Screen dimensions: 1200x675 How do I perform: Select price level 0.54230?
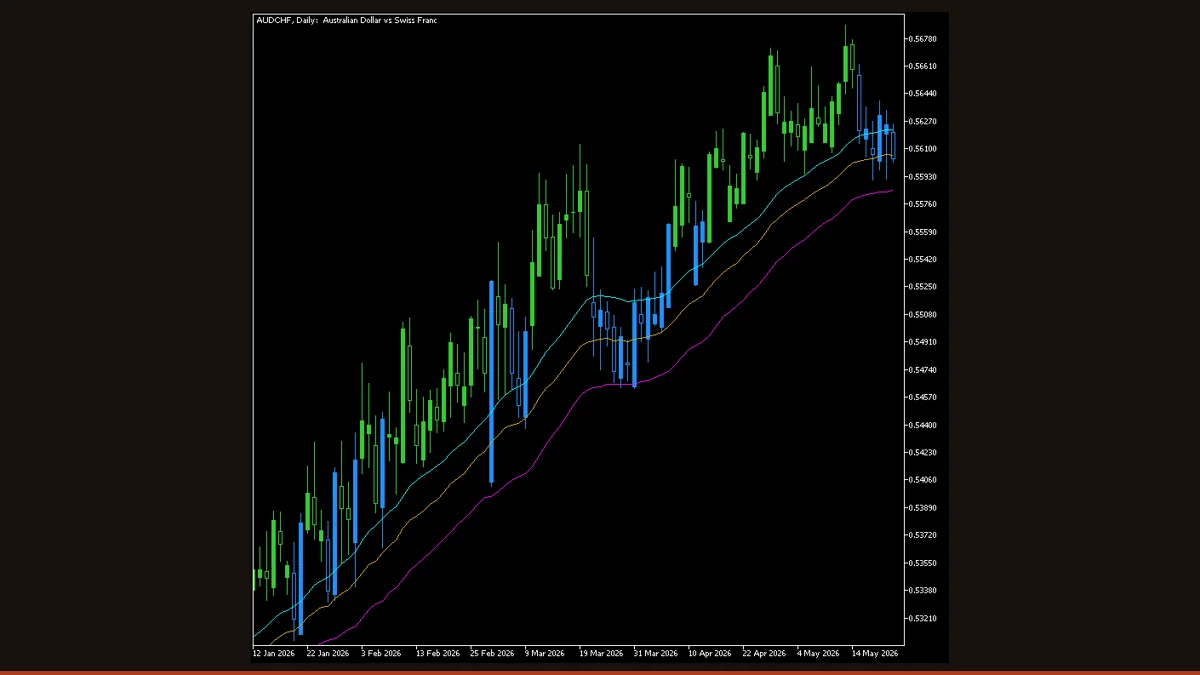pyautogui.click(x=923, y=453)
